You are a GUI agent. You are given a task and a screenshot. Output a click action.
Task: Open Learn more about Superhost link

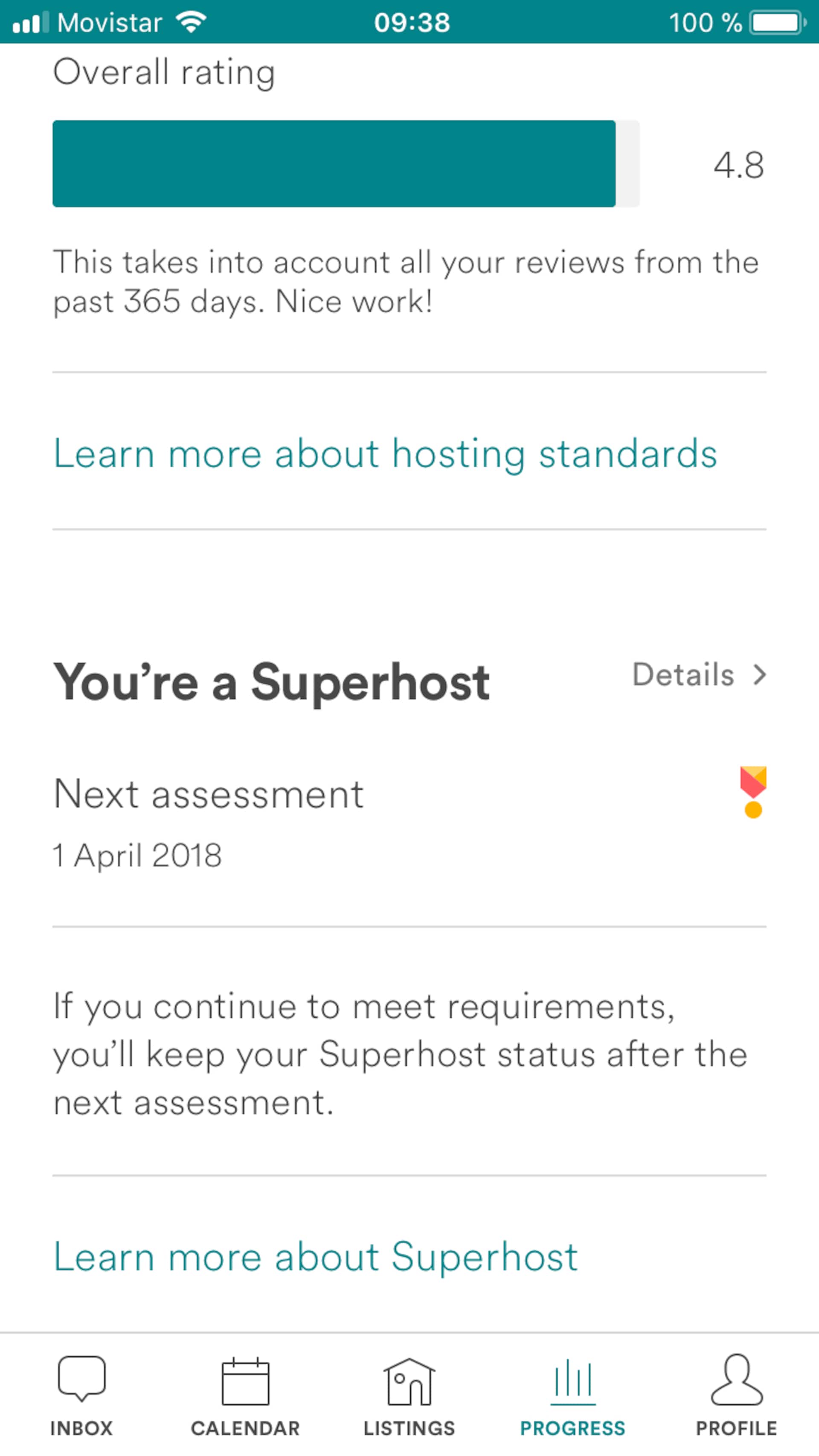point(316,1258)
